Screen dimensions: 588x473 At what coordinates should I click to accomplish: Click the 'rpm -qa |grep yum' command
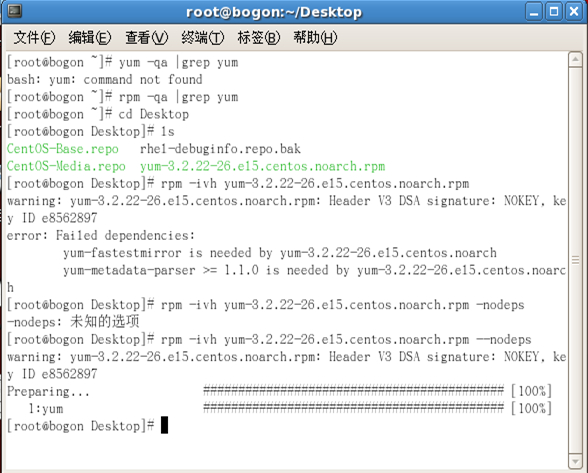pos(178,97)
